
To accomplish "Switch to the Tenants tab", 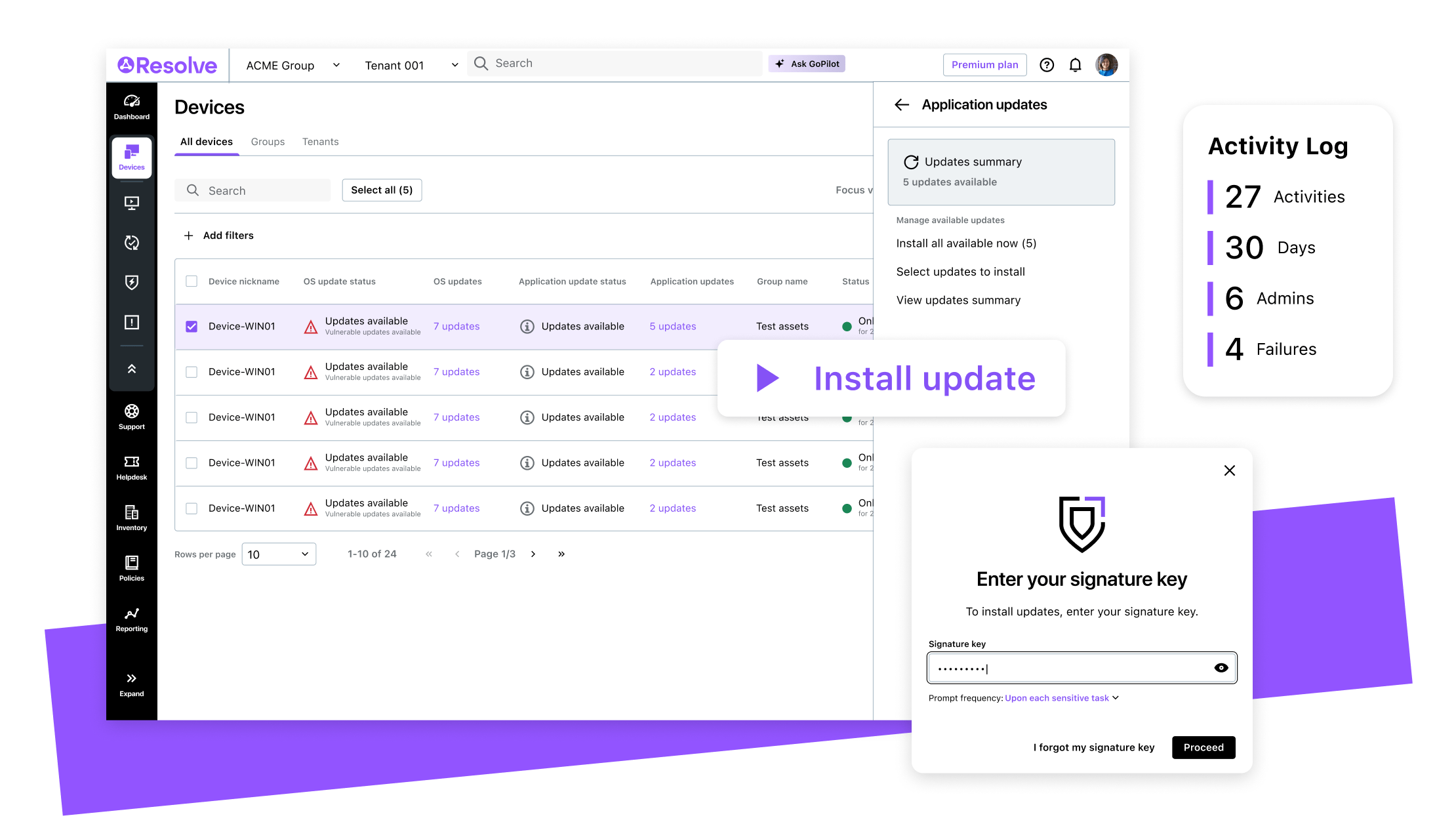I will click(x=320, y=141).
